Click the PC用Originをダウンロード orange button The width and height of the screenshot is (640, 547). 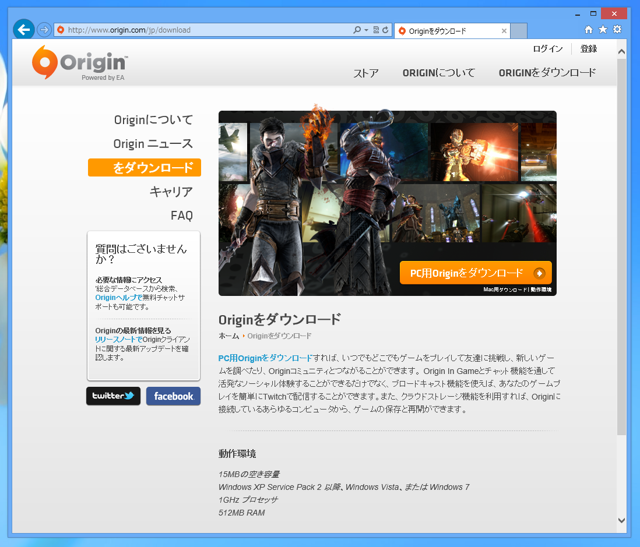(x=476, y=273)
